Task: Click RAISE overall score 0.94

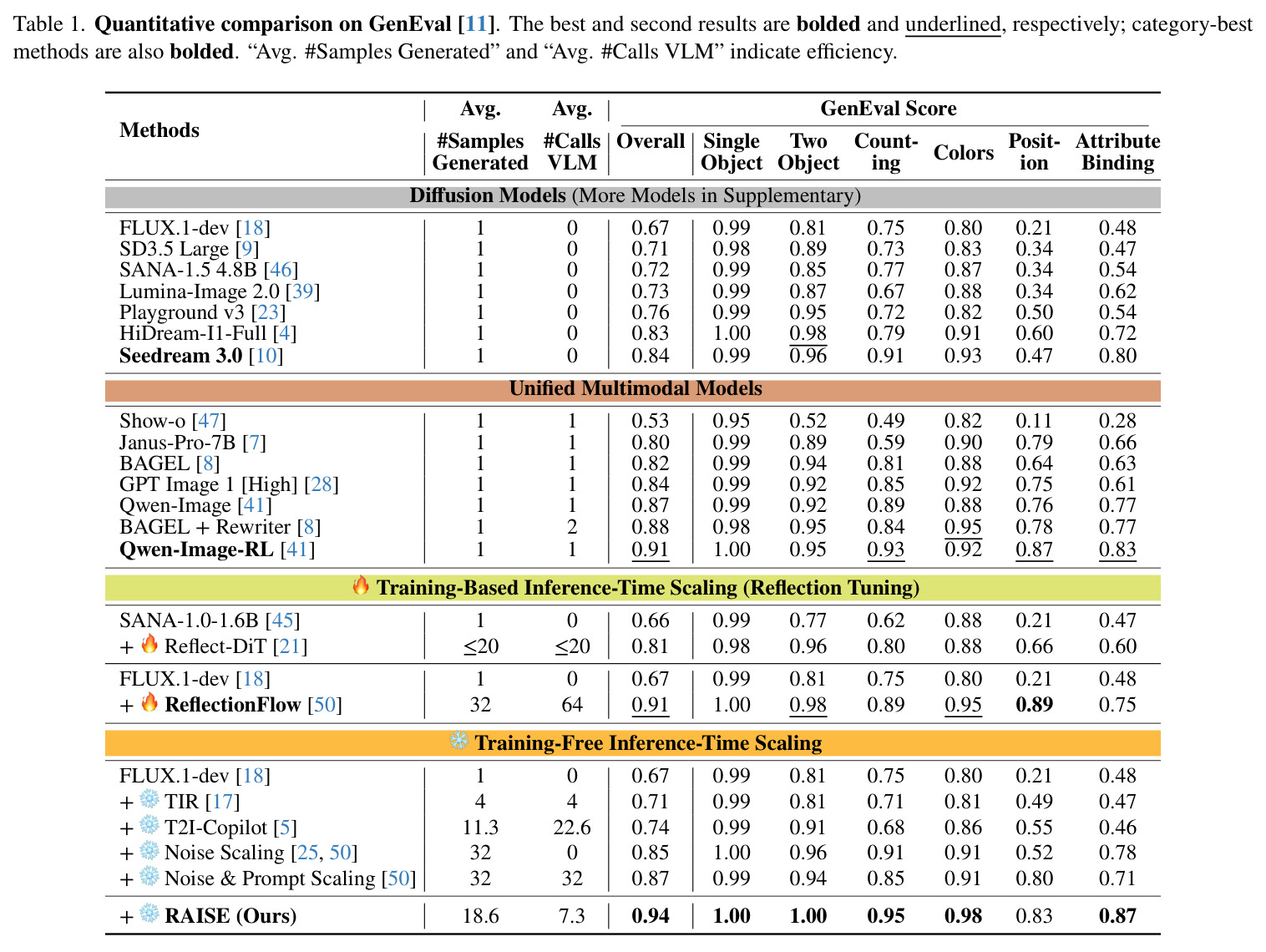Action: (651, 916)
